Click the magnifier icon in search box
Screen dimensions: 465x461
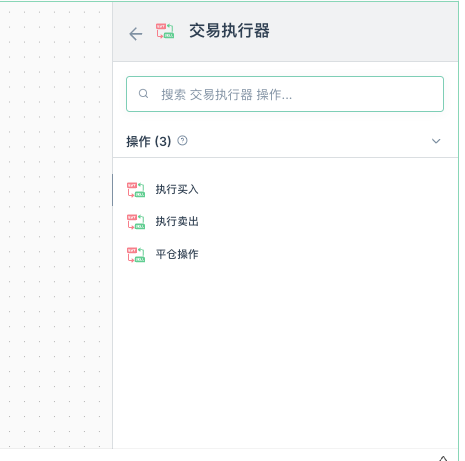(143, 94)
